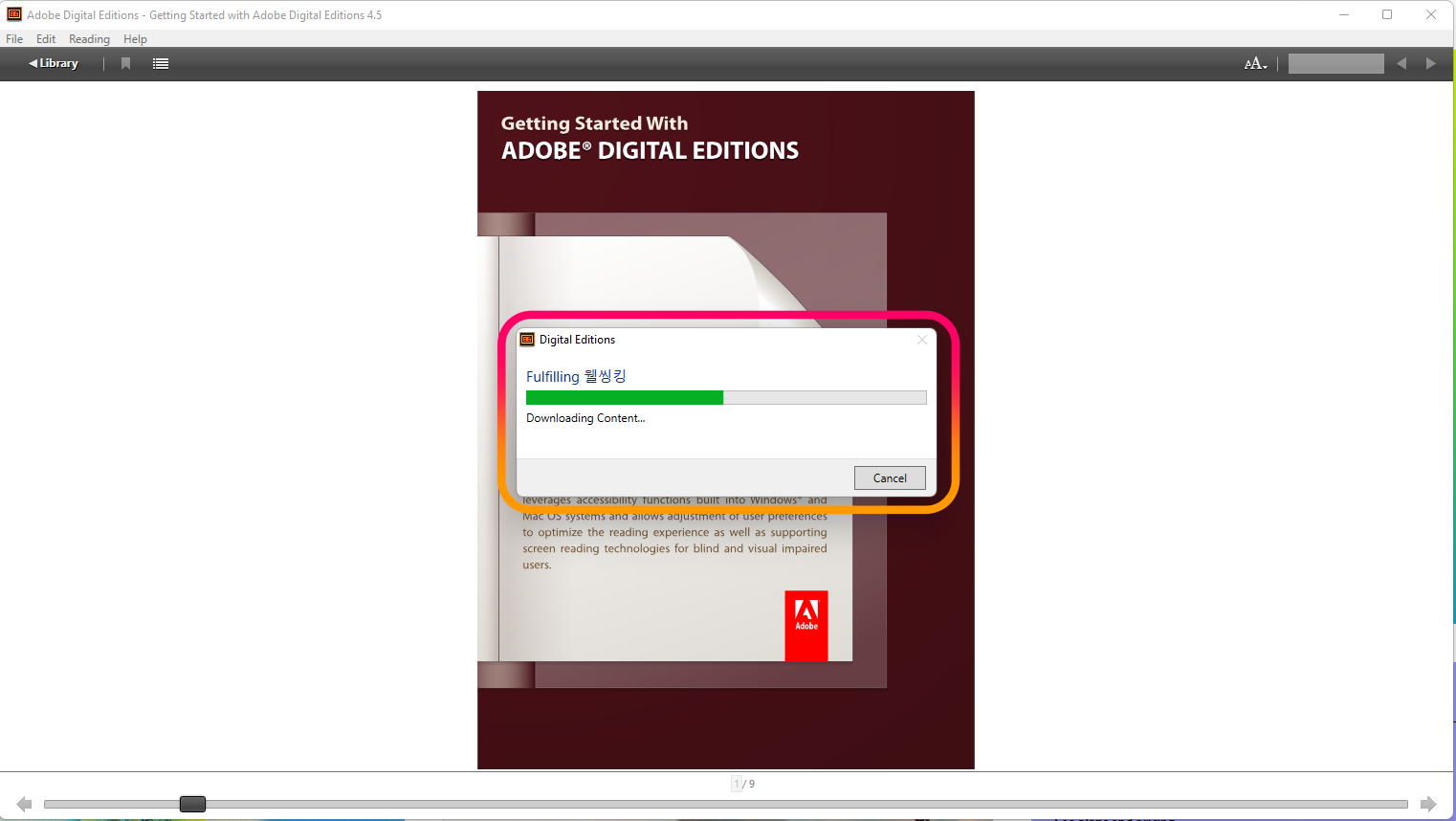Viewport: 1456px width, 821px height.
Task: Open the Reading menu
Action: pos(89,39)
